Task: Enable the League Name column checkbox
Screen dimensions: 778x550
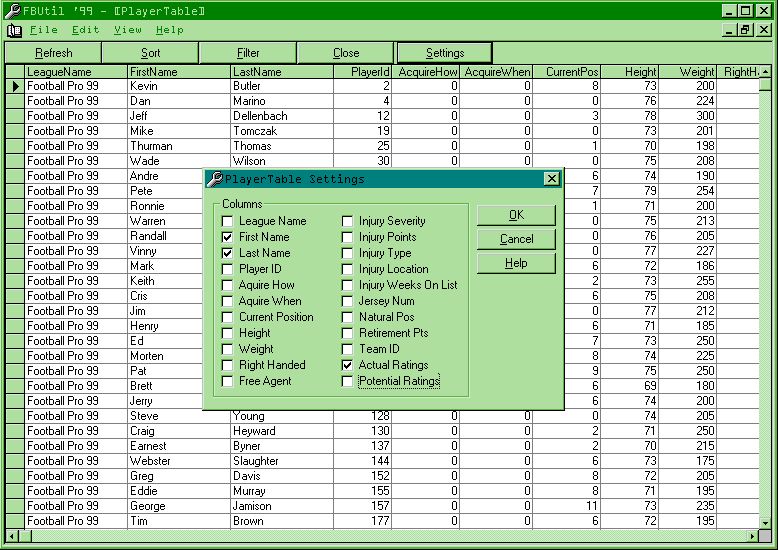Action: point(227,221)
